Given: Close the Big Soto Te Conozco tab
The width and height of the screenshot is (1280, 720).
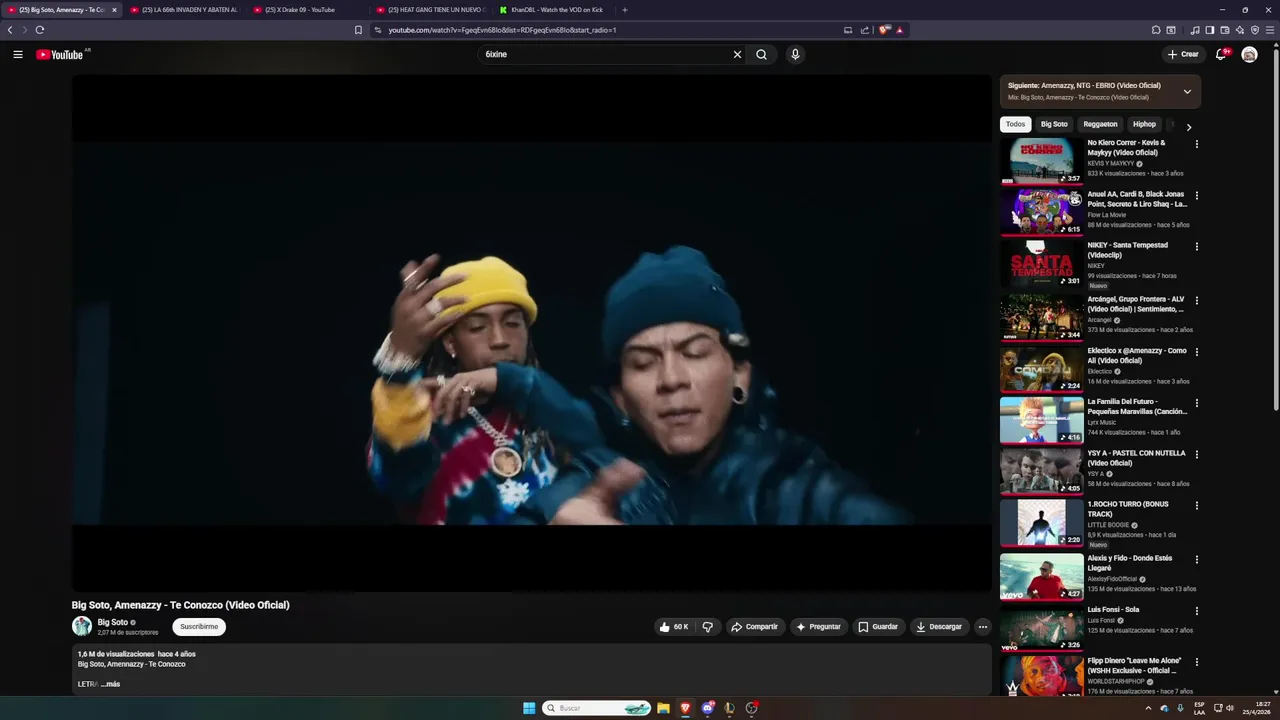Looking at the screenshot, I should pos(114,10).
